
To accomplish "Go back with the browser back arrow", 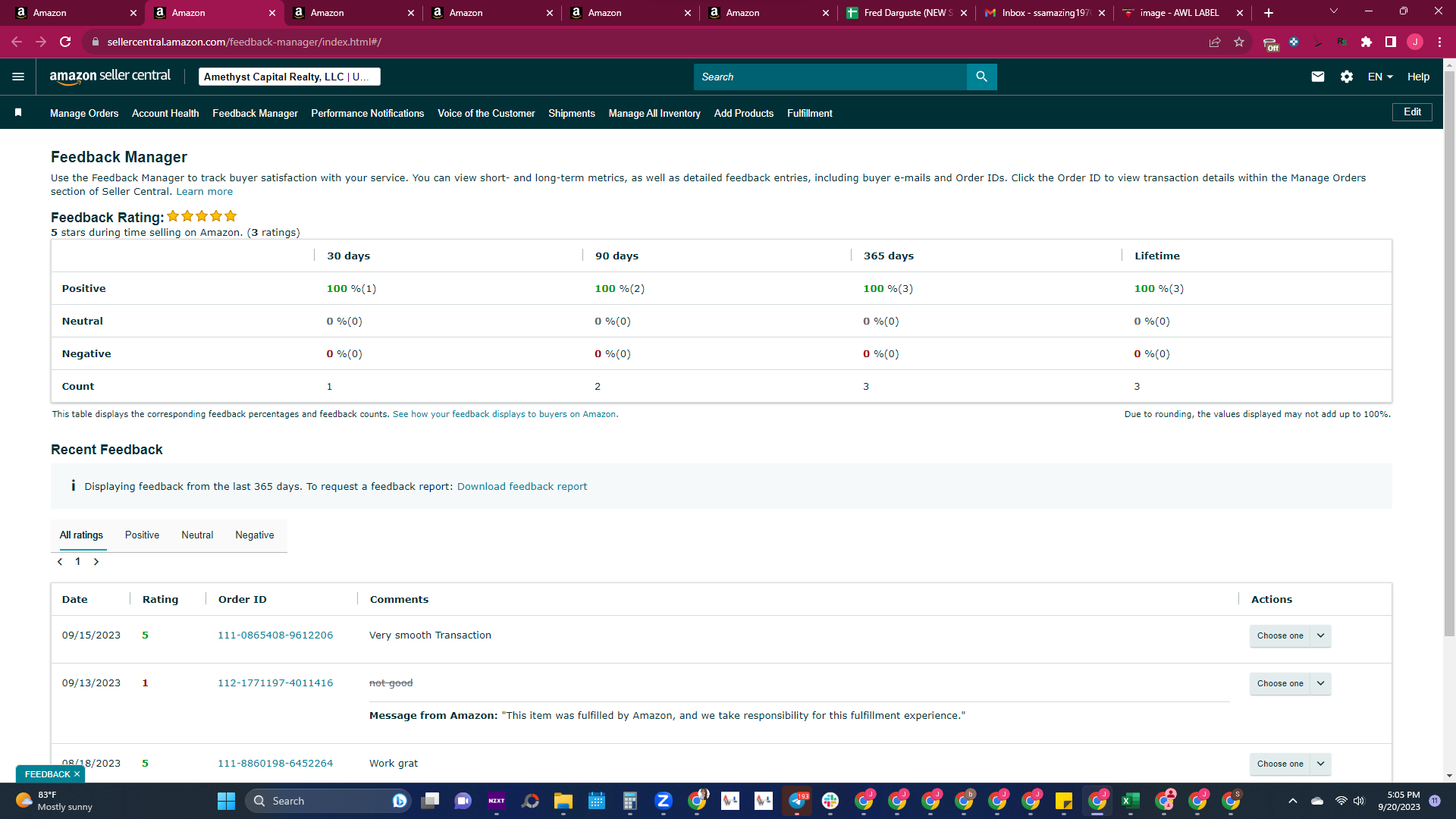I will pos(17,42).
